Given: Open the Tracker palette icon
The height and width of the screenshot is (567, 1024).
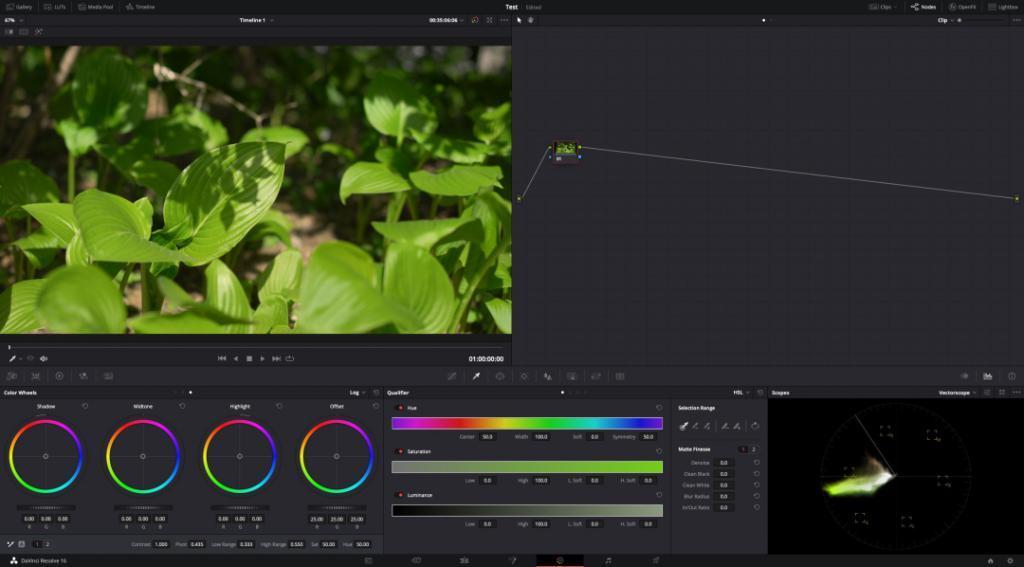Looking at the screenshot, I should 524,376.
